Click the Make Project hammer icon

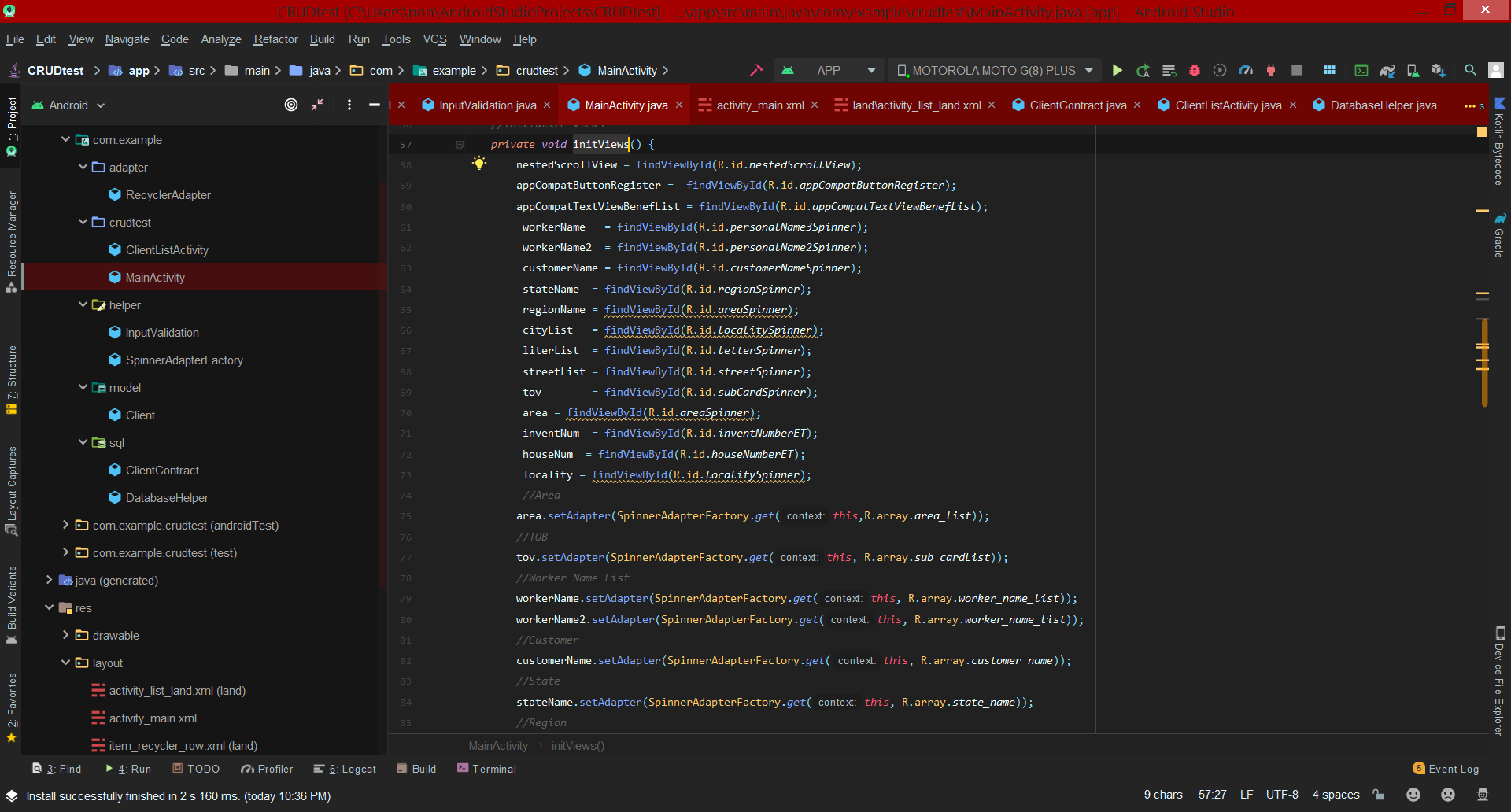[756, 70]
